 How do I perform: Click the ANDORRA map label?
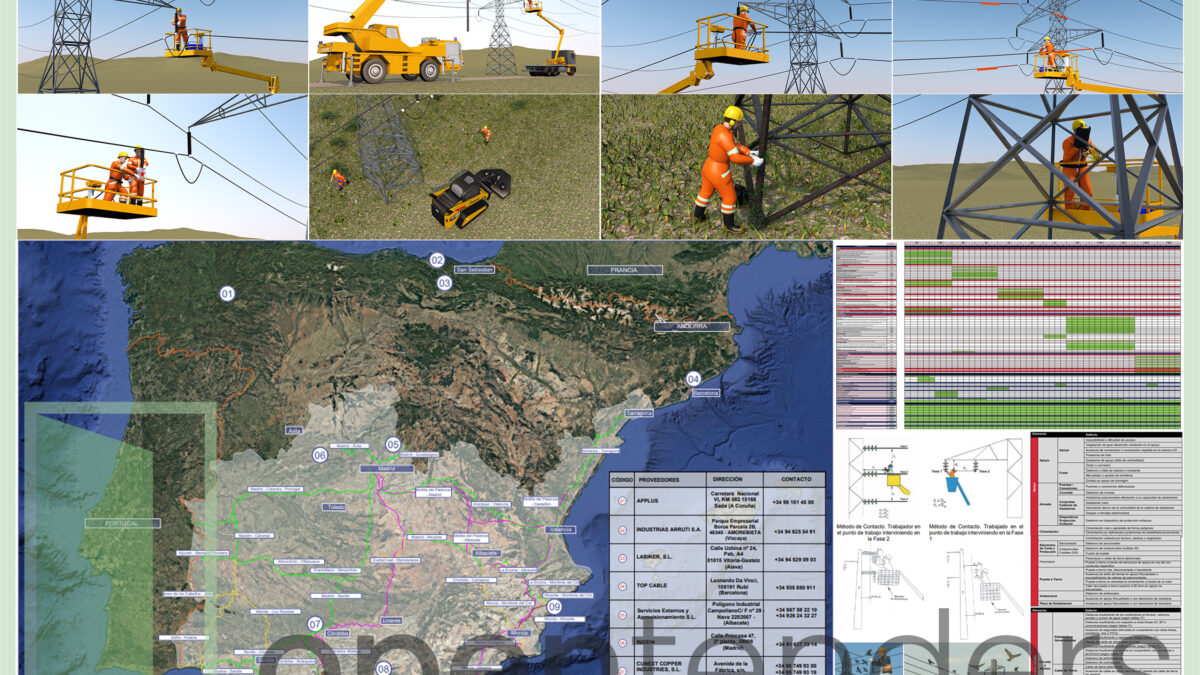pyautogui.click(x=692, y=327)
